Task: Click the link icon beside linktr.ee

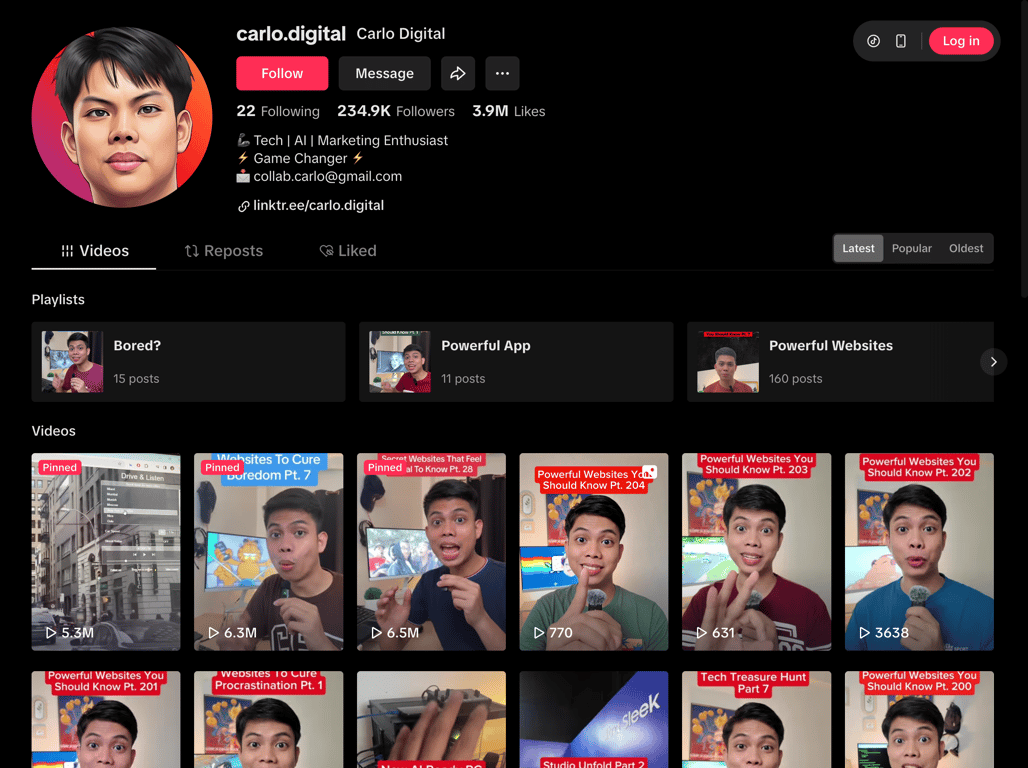Action: (x=243, y=206)
